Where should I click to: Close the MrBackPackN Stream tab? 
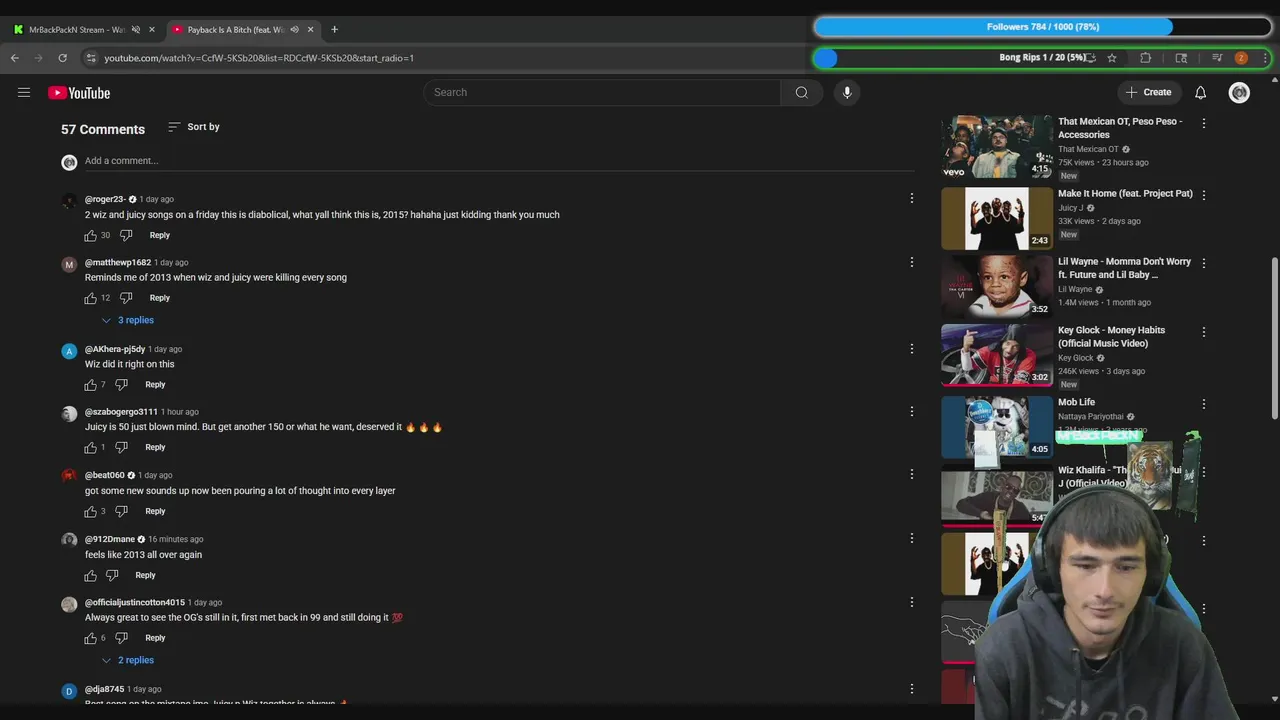[x=152, y=30]
